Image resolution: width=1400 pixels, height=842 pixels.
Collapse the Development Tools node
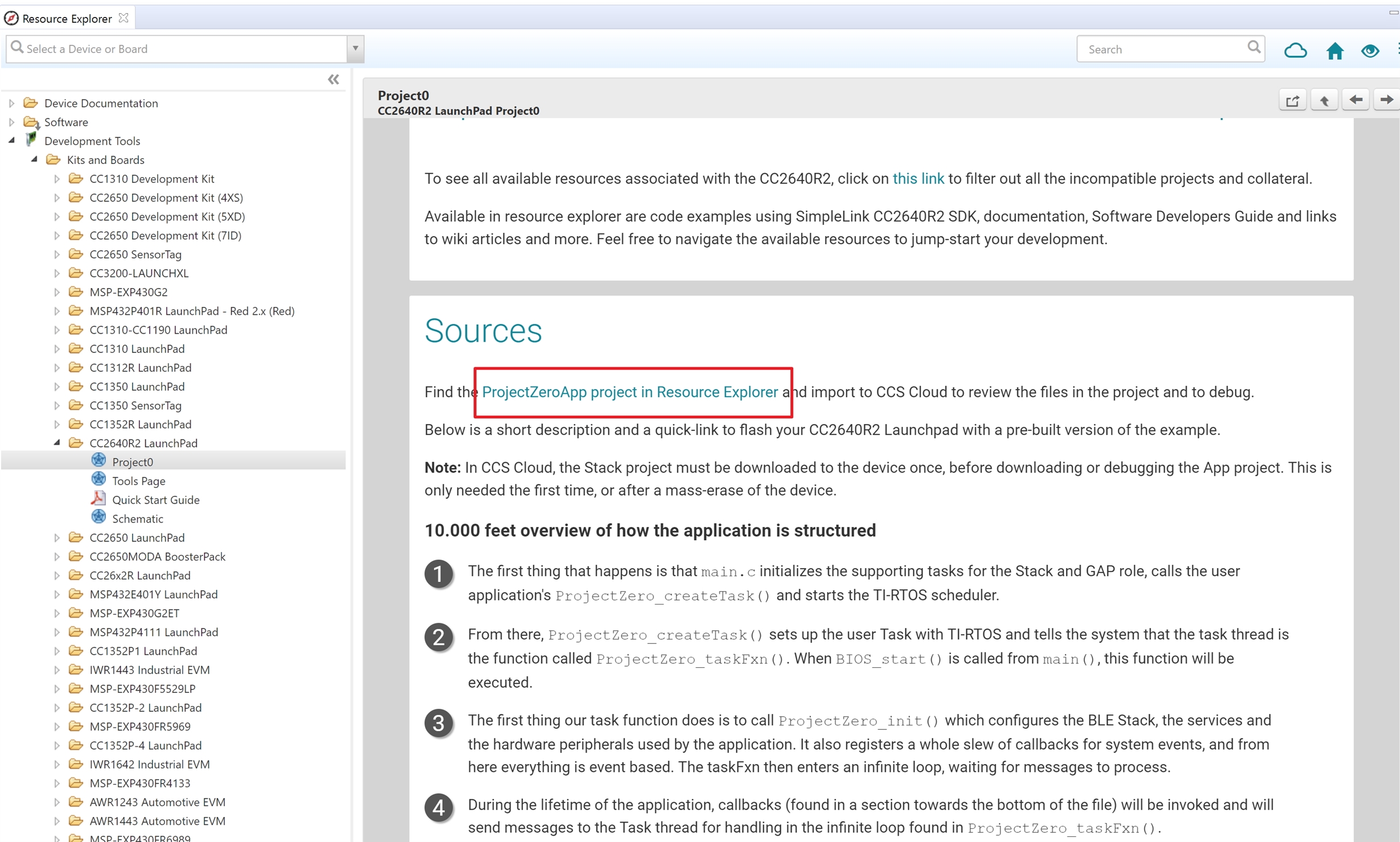tap(11, 141)
